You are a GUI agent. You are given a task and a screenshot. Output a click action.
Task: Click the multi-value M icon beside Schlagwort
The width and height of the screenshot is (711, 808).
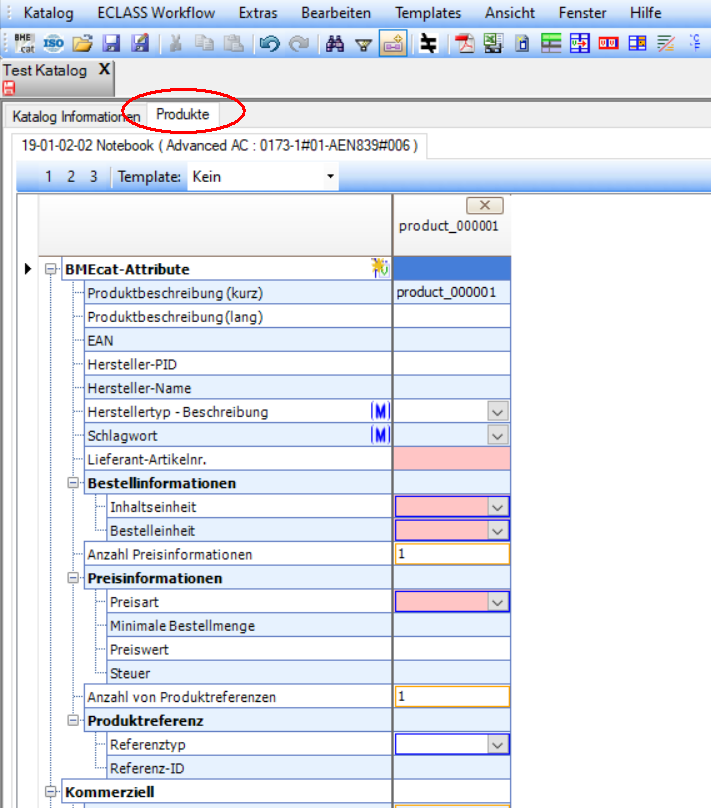[380, 435]
